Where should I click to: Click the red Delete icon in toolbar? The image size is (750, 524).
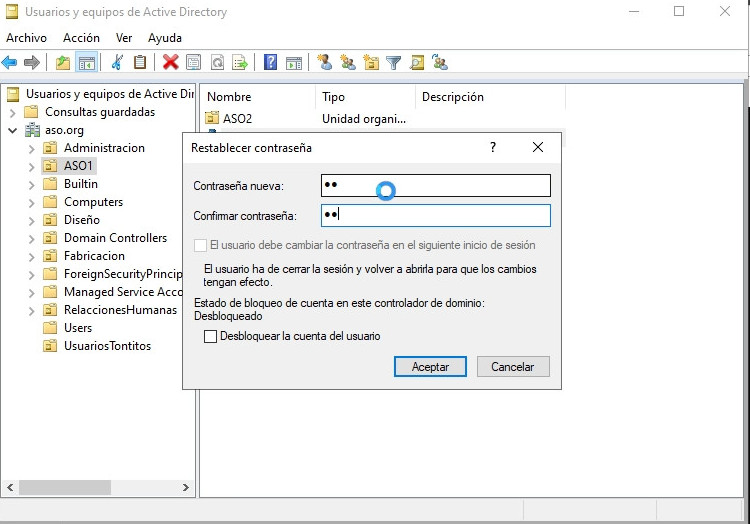(x=170, y=62)
